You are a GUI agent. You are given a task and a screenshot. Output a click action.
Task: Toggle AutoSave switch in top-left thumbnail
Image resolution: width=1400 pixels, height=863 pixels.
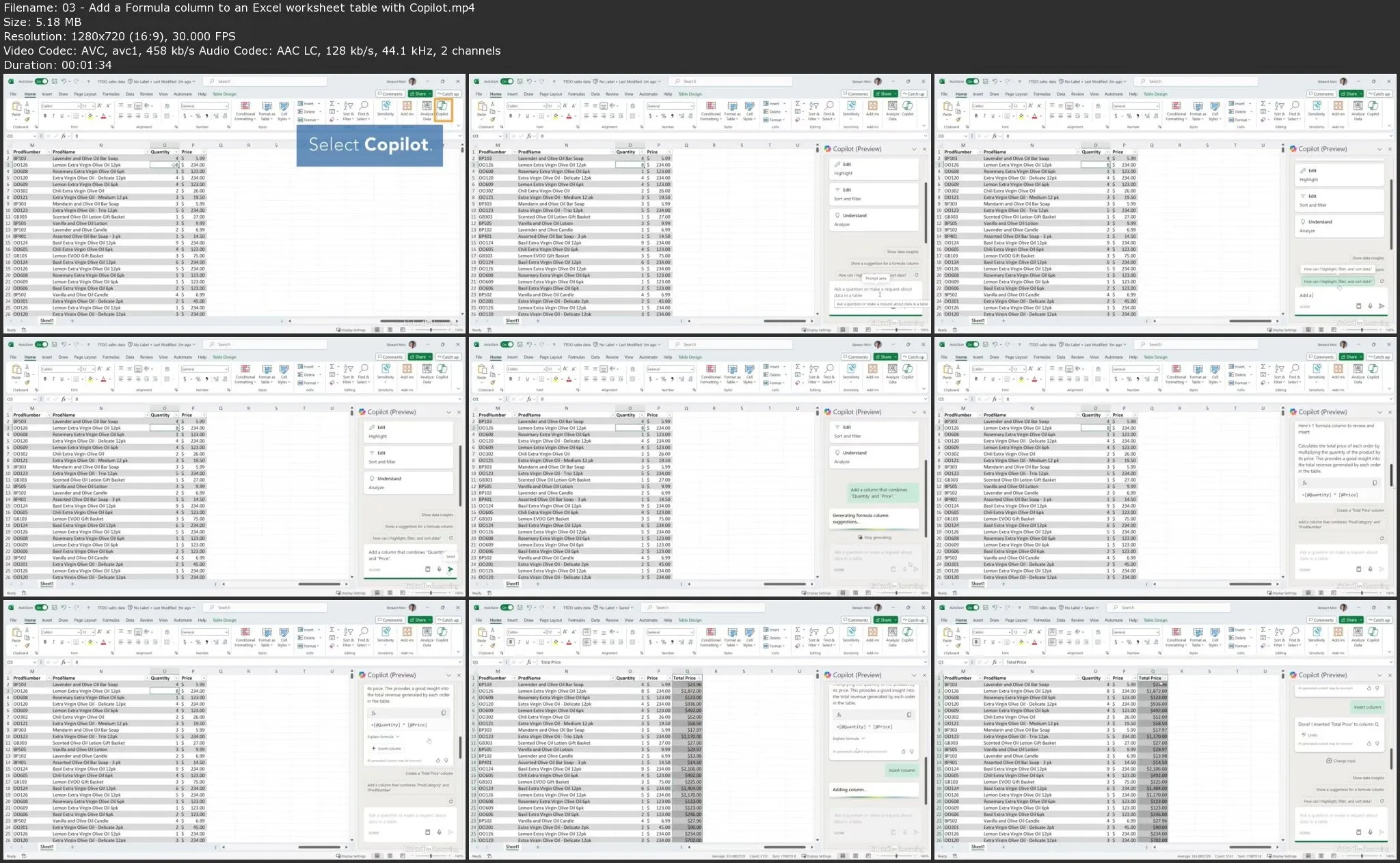[42, 81]
